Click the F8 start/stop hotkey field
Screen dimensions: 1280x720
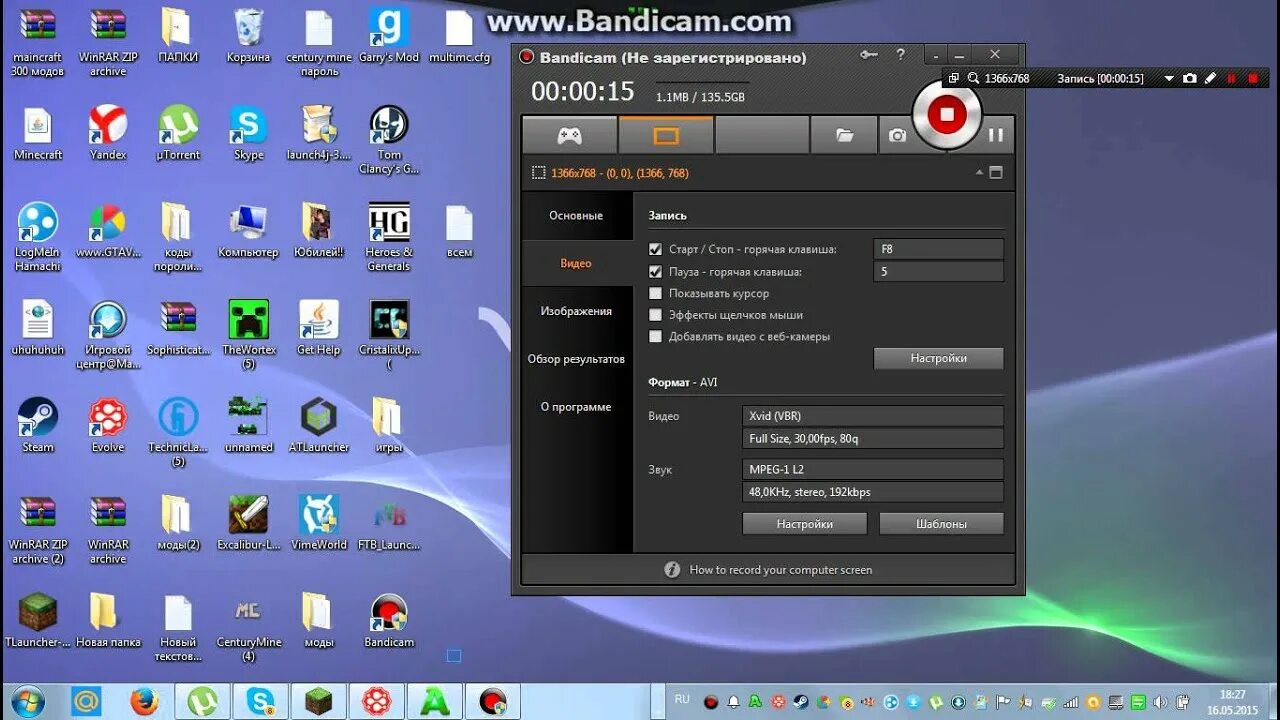pyautogui.click(x=938, y=249)
